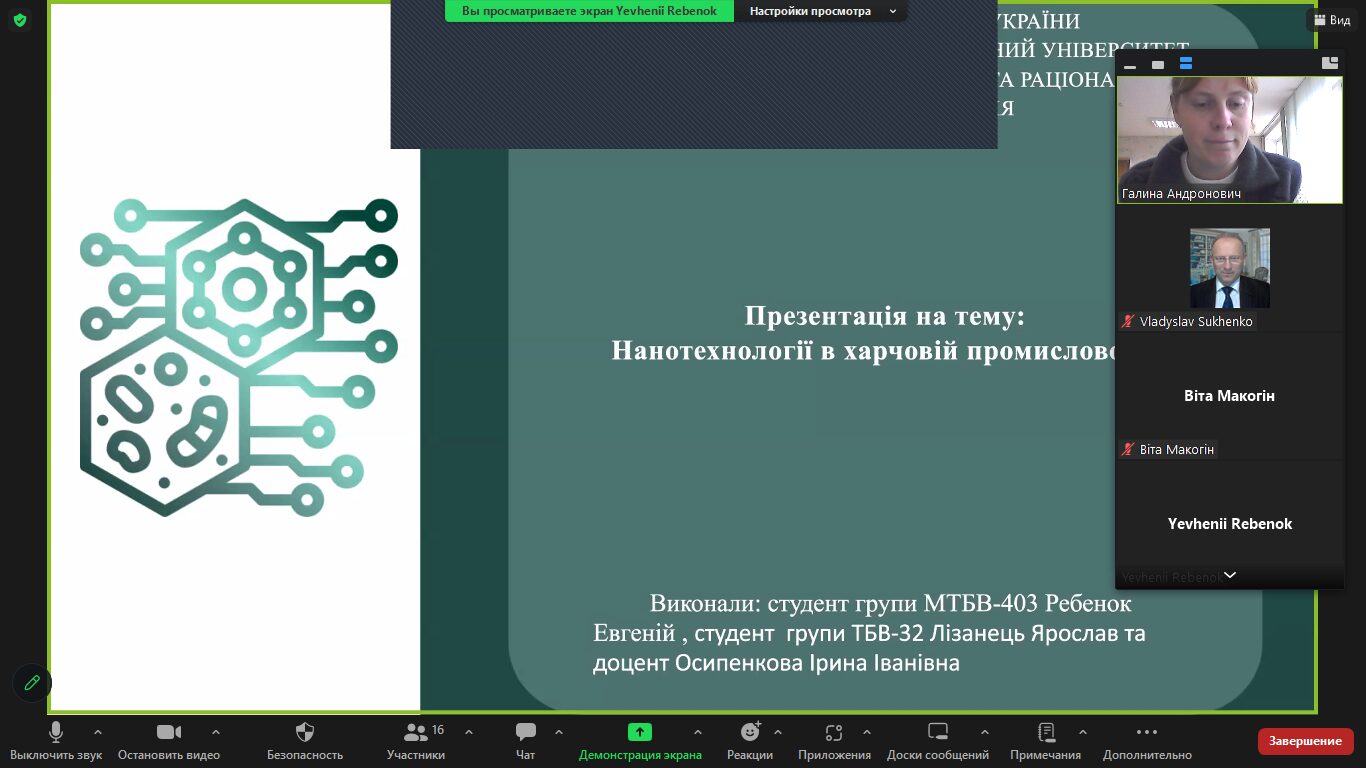The image size is (1366, 768).
Task: Select Віта Макогін participant tile
Action: click(x=1229, y=396)
